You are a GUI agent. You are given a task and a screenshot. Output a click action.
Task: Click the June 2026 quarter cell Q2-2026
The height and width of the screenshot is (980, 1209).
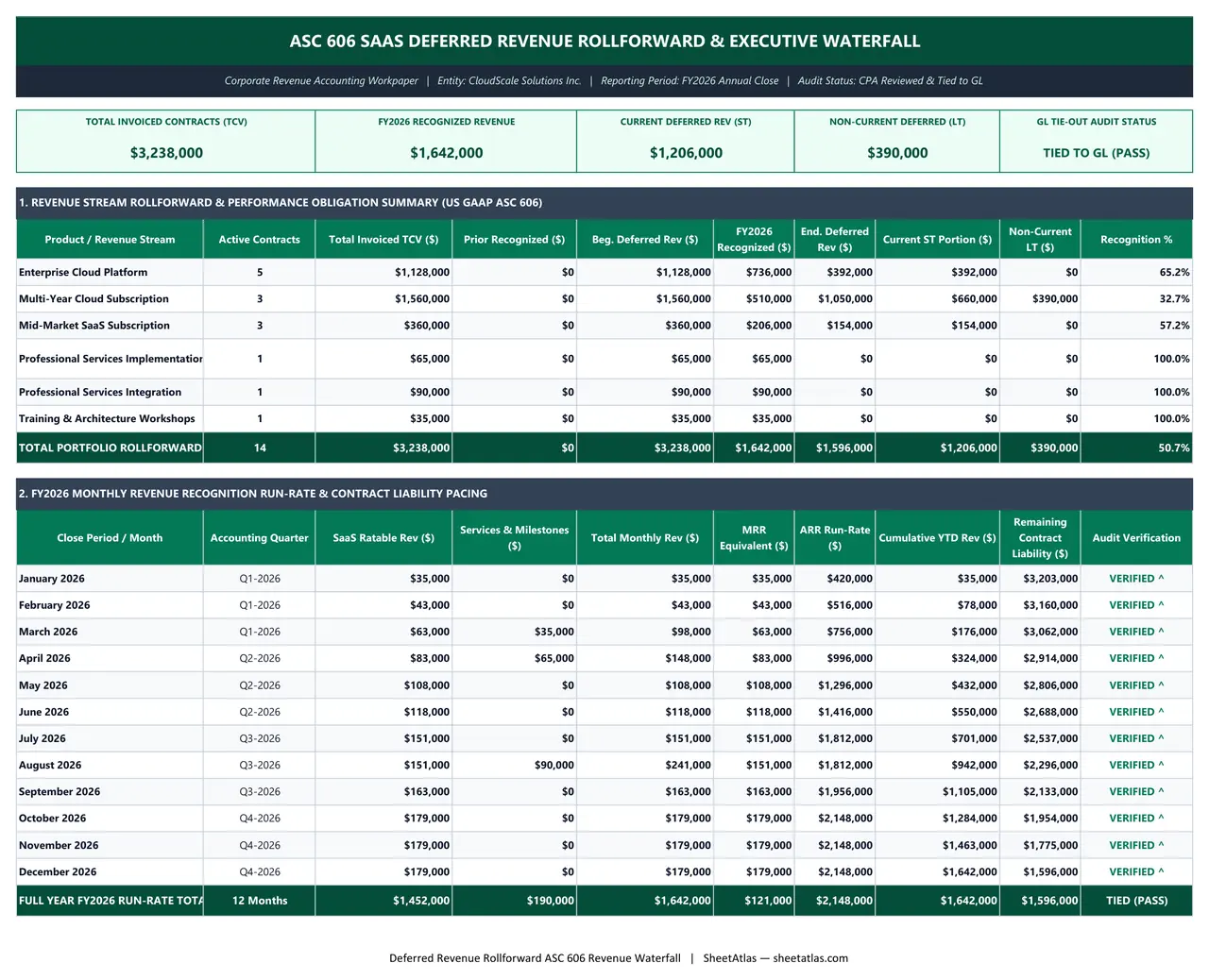point(260,712)
